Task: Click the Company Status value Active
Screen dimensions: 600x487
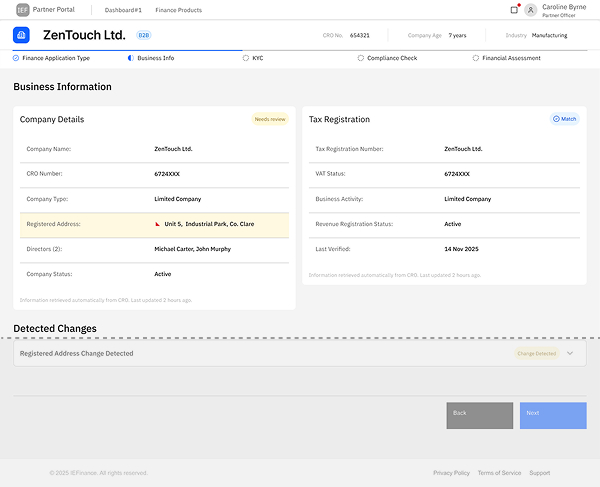Action: (x=163, y=274)
